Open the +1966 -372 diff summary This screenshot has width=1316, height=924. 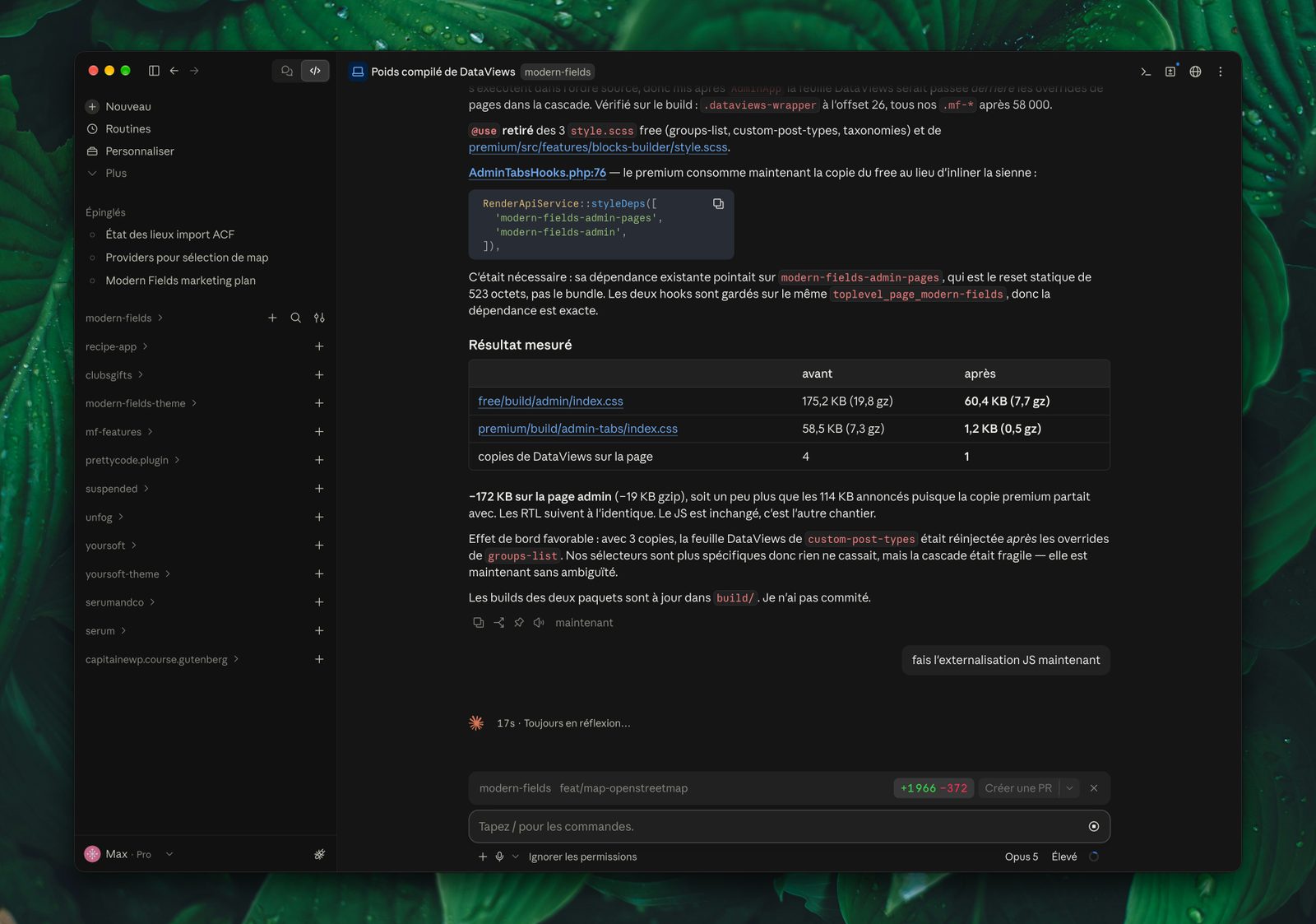[934, 788]
